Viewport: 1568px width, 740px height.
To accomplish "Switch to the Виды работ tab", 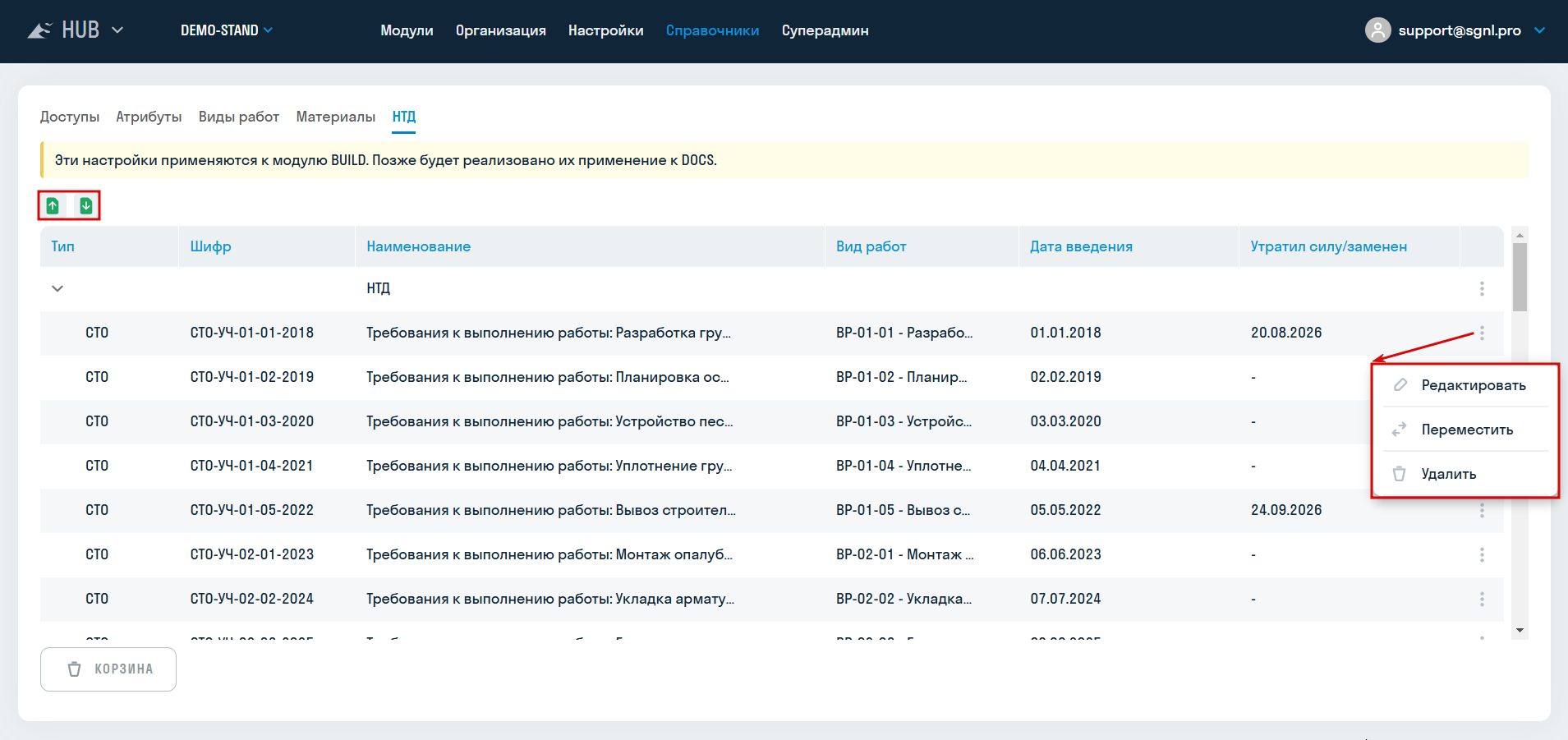I will [239, 117].
